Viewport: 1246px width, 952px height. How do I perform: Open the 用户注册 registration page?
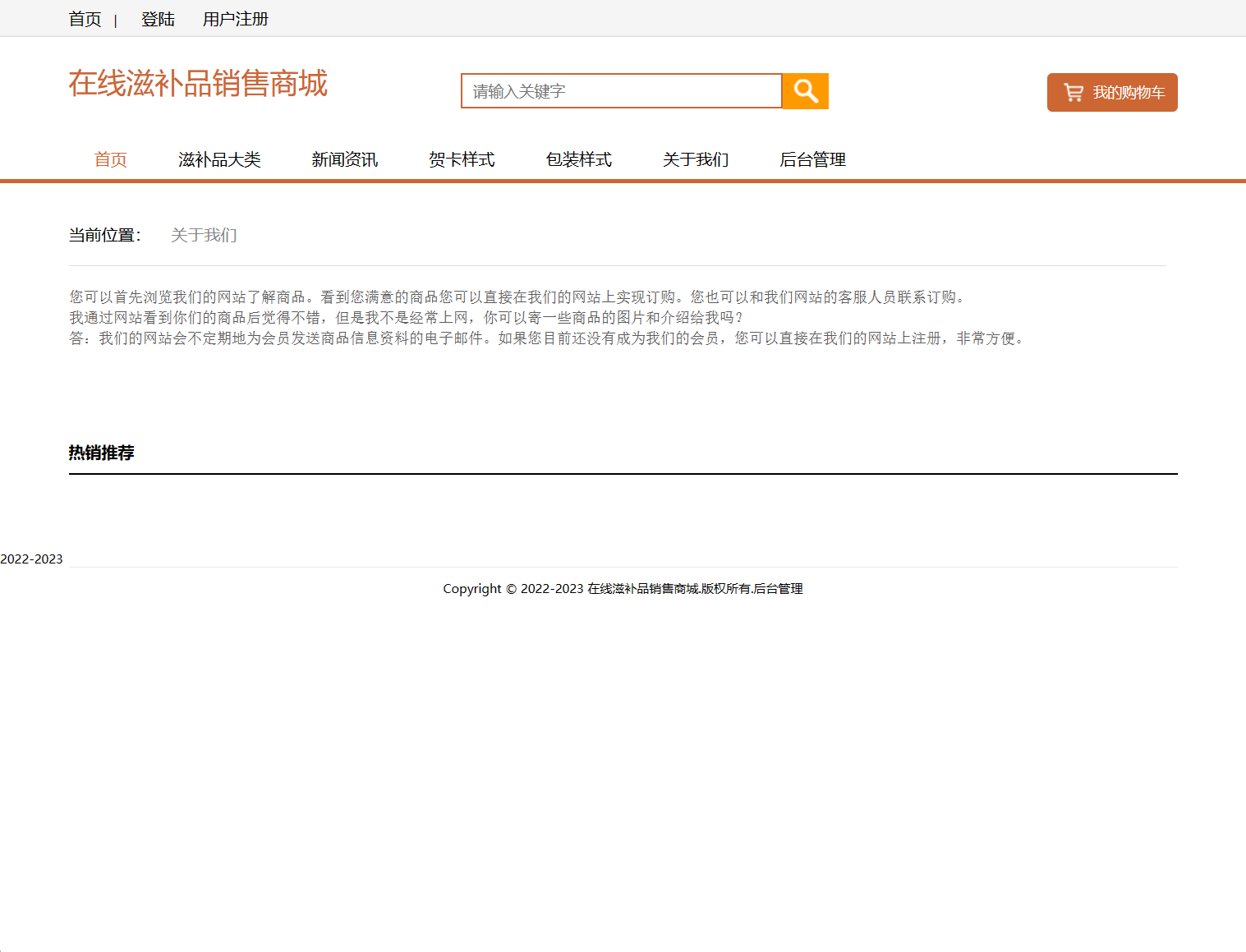(235, 18)
